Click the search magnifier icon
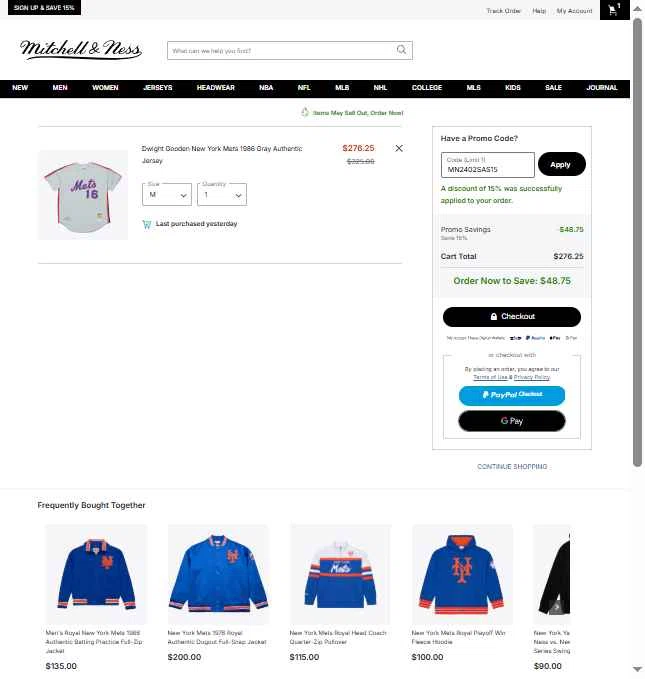The height and width of the screenshot is (679, 645). pos(402,50)
